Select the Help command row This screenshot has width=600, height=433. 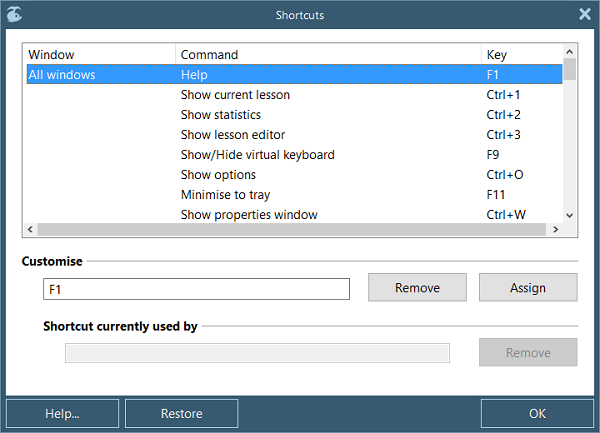(x=295, y=75)
